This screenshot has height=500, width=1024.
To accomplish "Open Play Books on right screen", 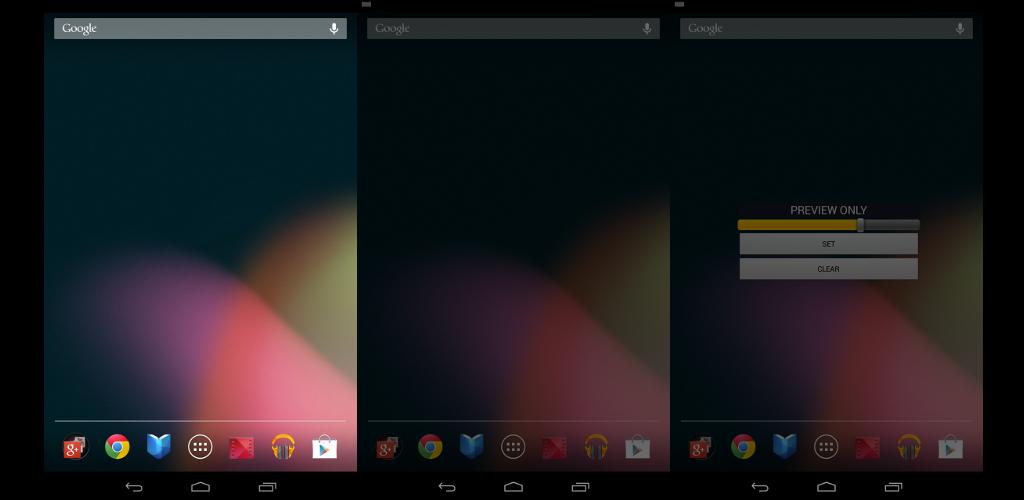I will pyautogui.click(x=784, y=447).
